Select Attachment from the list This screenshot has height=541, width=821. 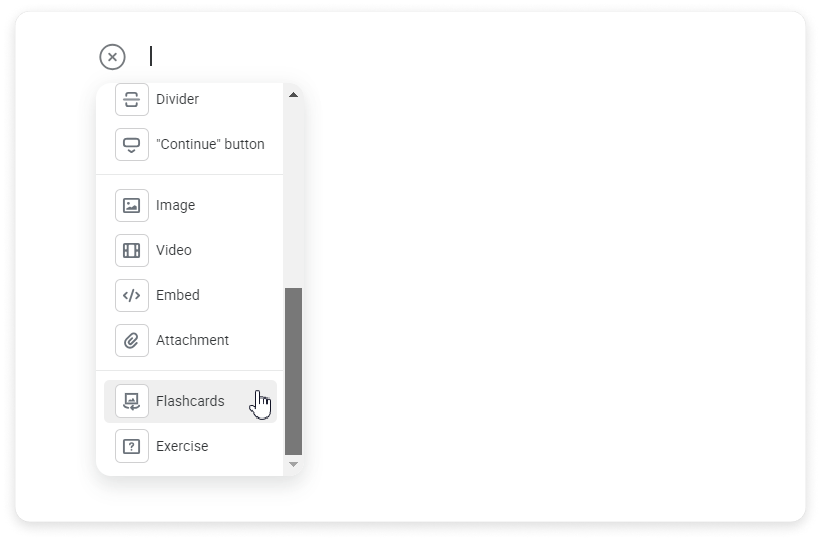point(192,341)
